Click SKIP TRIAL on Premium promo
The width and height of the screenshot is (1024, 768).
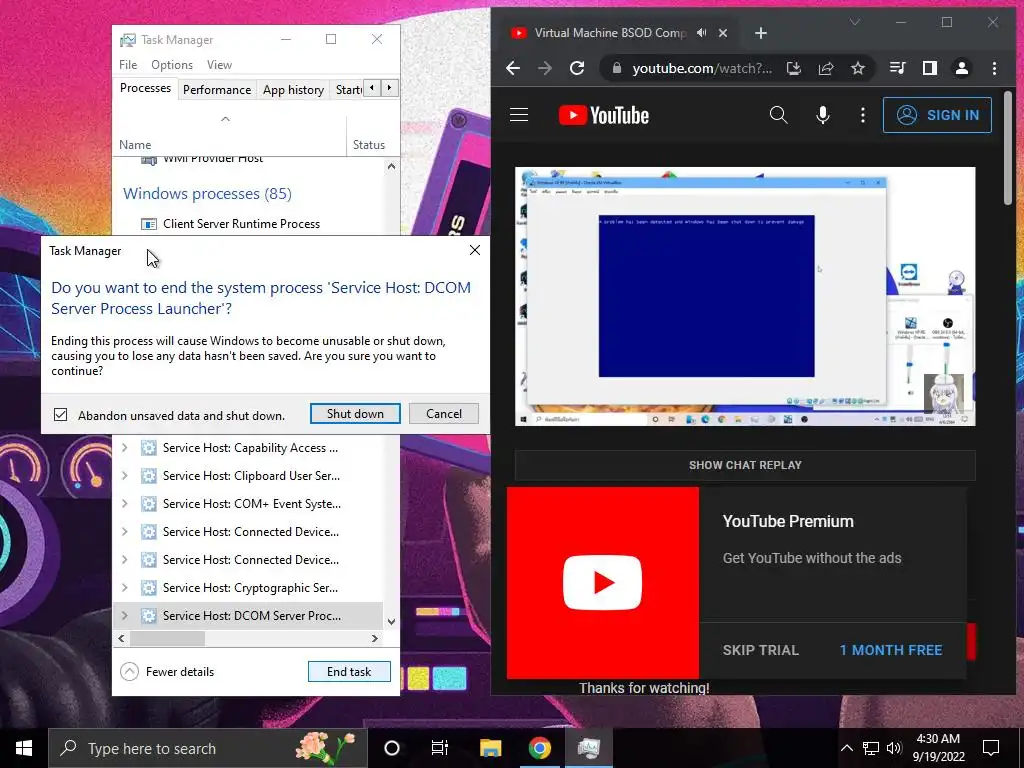click(x=761, y=650)
